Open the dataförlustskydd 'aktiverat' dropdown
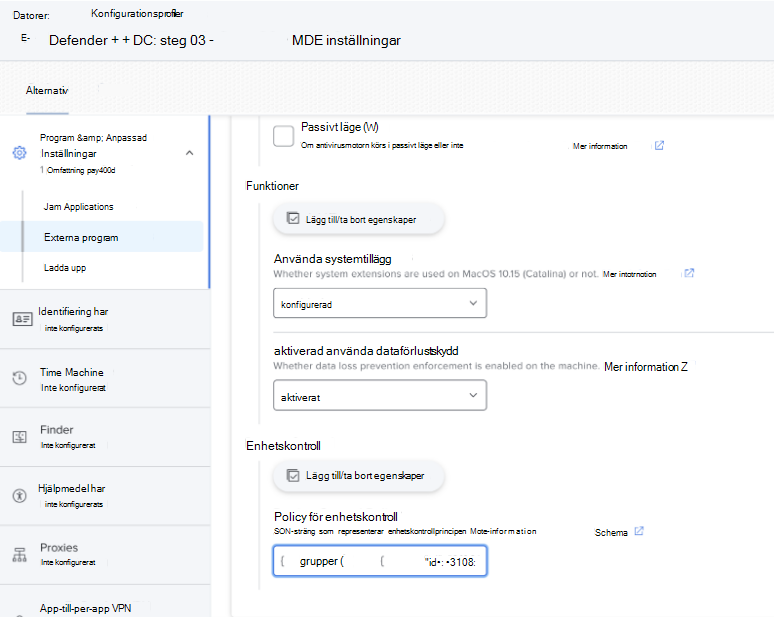This screenshot has width=774, height=617. point(380,395)
